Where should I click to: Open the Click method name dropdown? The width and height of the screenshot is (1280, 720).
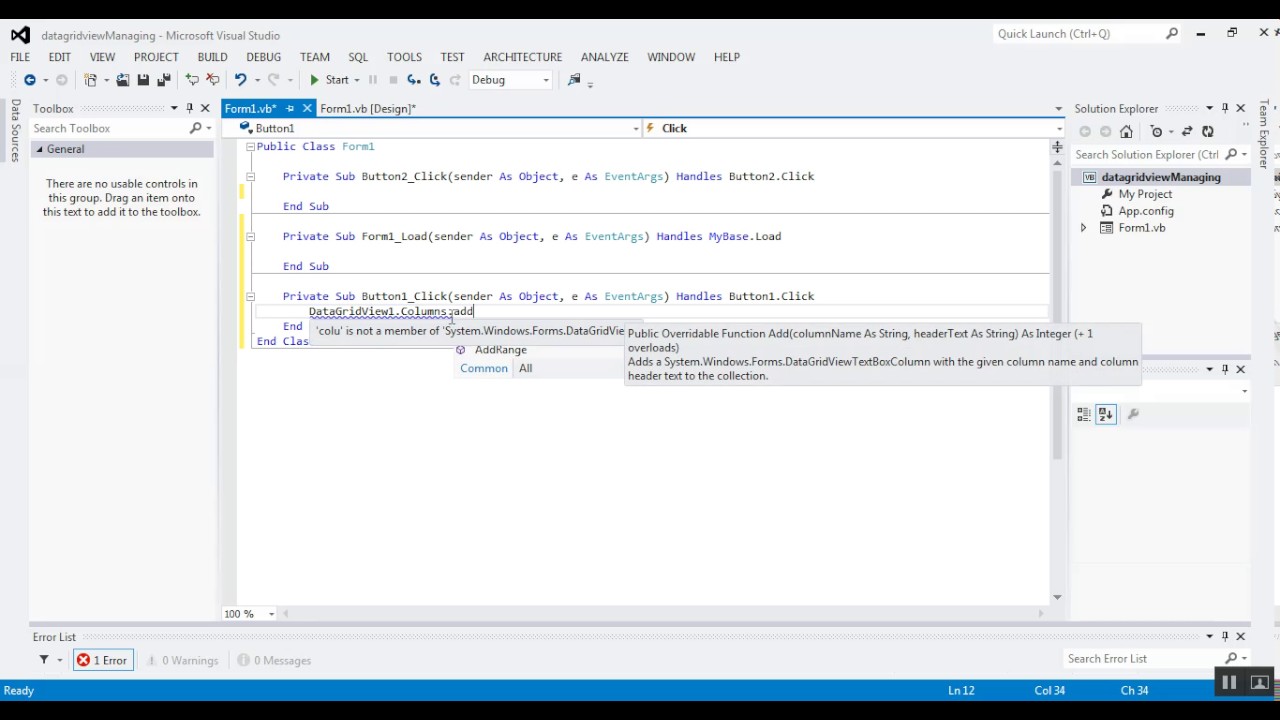pos(1059,128)
